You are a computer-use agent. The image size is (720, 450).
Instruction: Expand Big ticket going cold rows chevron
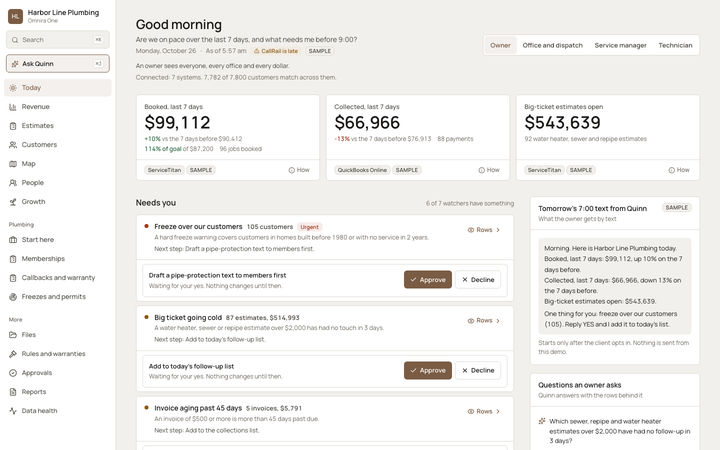click(498, 321)
